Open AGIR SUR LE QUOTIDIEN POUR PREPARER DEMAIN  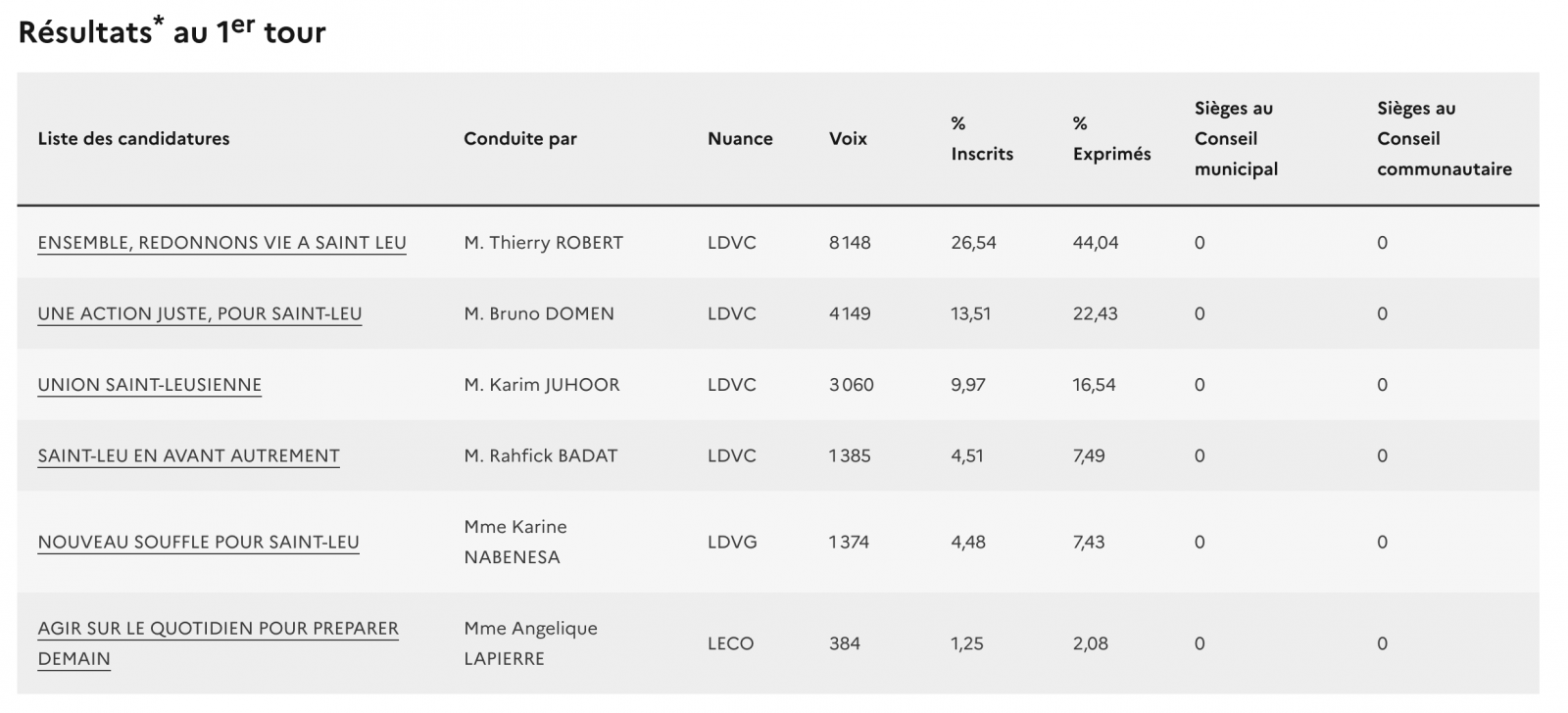(218, 629)
